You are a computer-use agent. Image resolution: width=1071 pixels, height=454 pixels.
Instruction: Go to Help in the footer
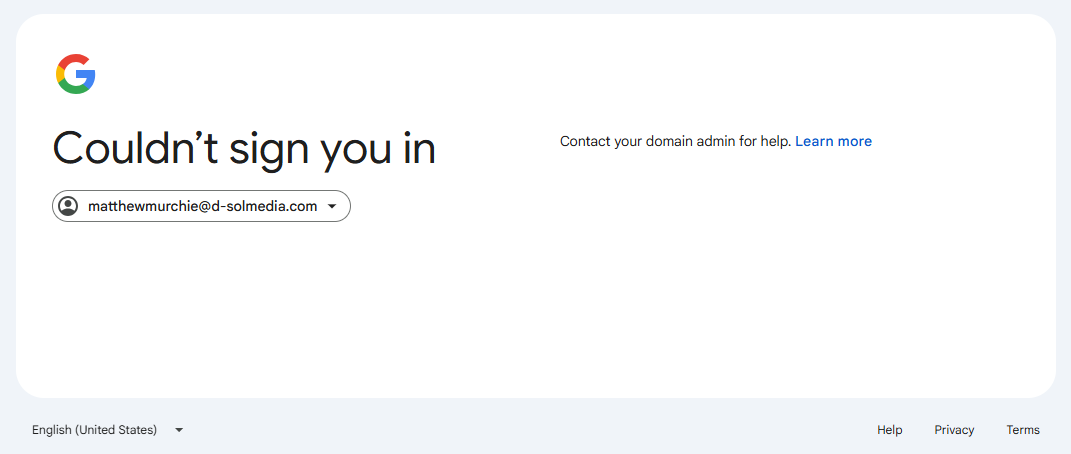tap(889, 430)
